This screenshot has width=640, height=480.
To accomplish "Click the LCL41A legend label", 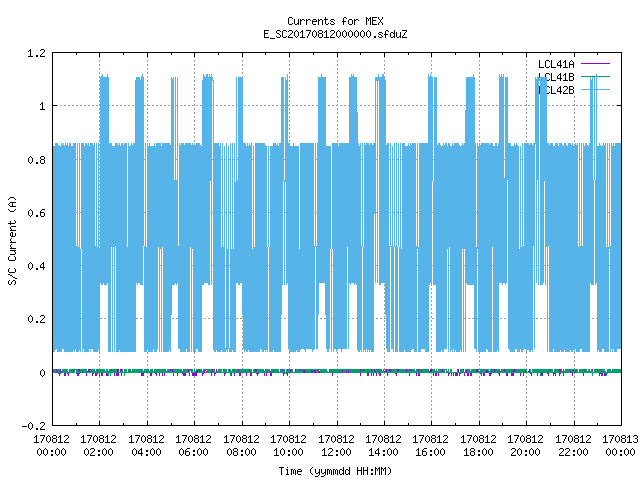I will (x=556, y=64).
